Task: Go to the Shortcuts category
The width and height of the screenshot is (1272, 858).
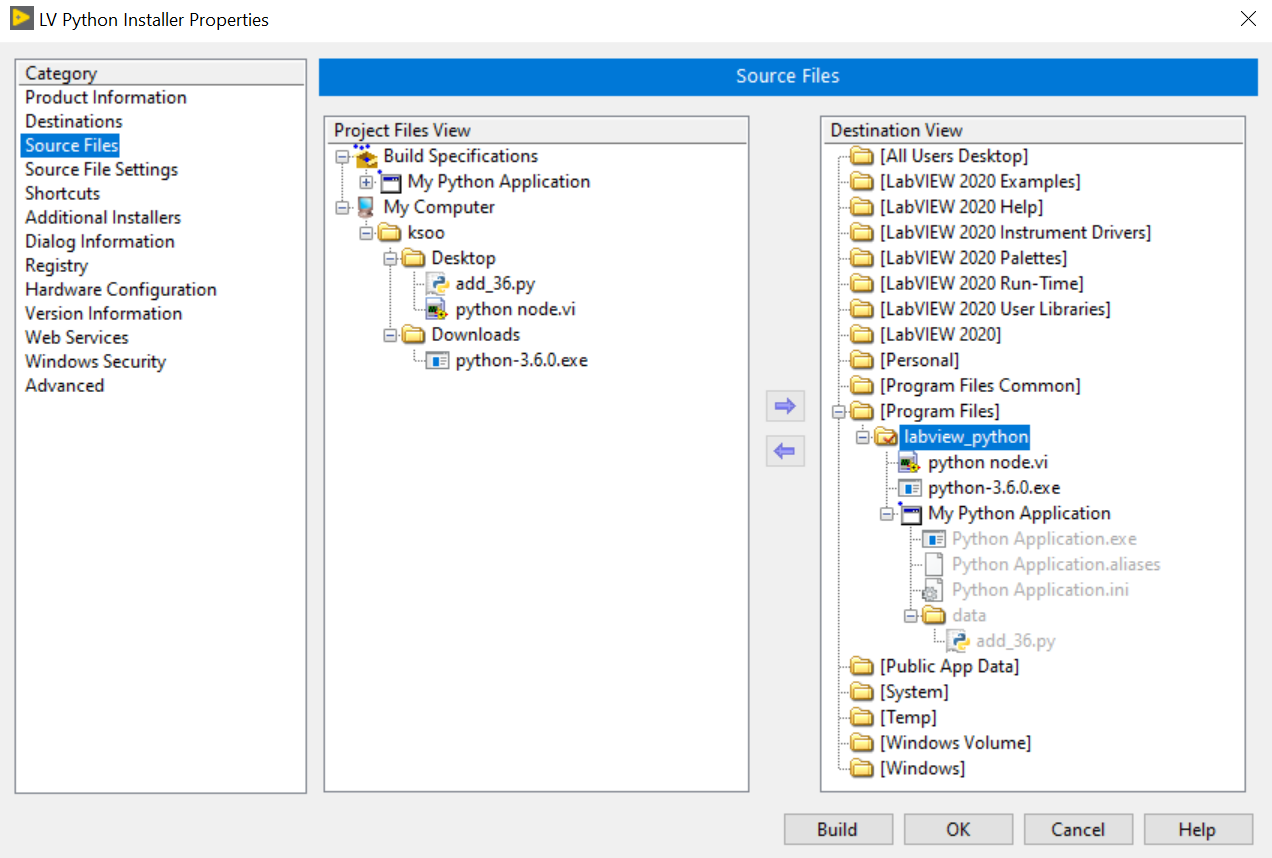Action: tap(63, 193)
